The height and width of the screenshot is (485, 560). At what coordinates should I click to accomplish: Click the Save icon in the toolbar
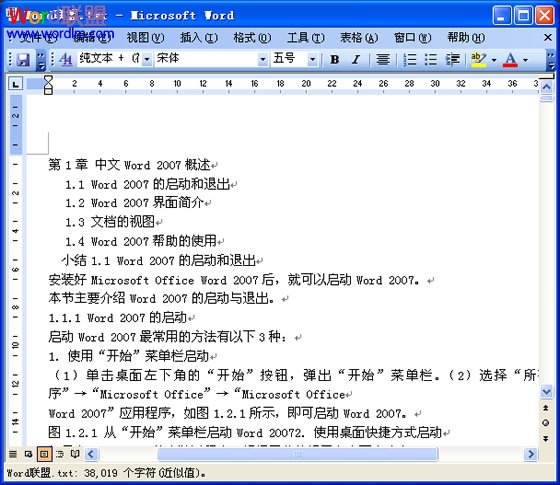point(23,59)
